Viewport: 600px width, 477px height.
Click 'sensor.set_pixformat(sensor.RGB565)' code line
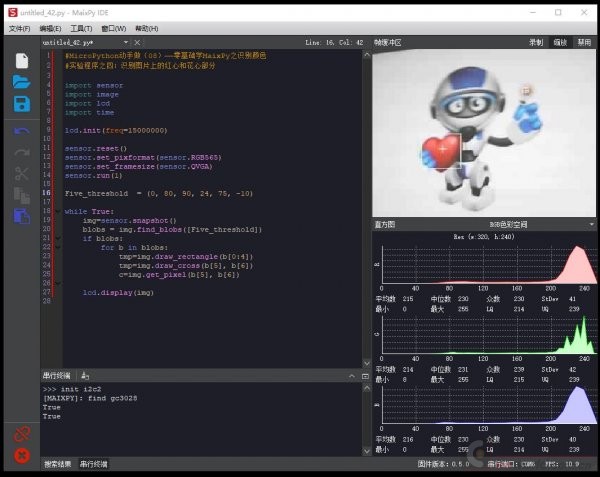[143, 158]
